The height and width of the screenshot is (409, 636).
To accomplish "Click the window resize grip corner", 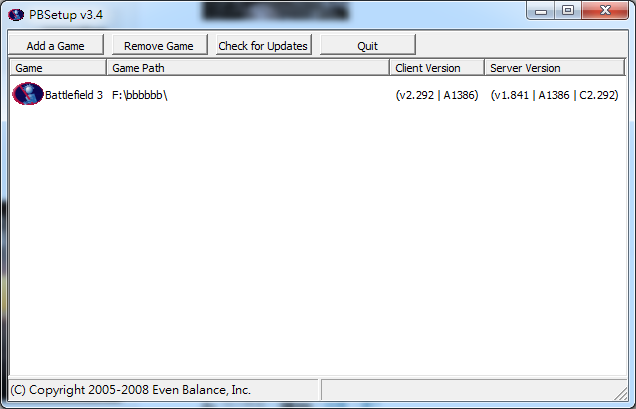I will tap(621, 393).
